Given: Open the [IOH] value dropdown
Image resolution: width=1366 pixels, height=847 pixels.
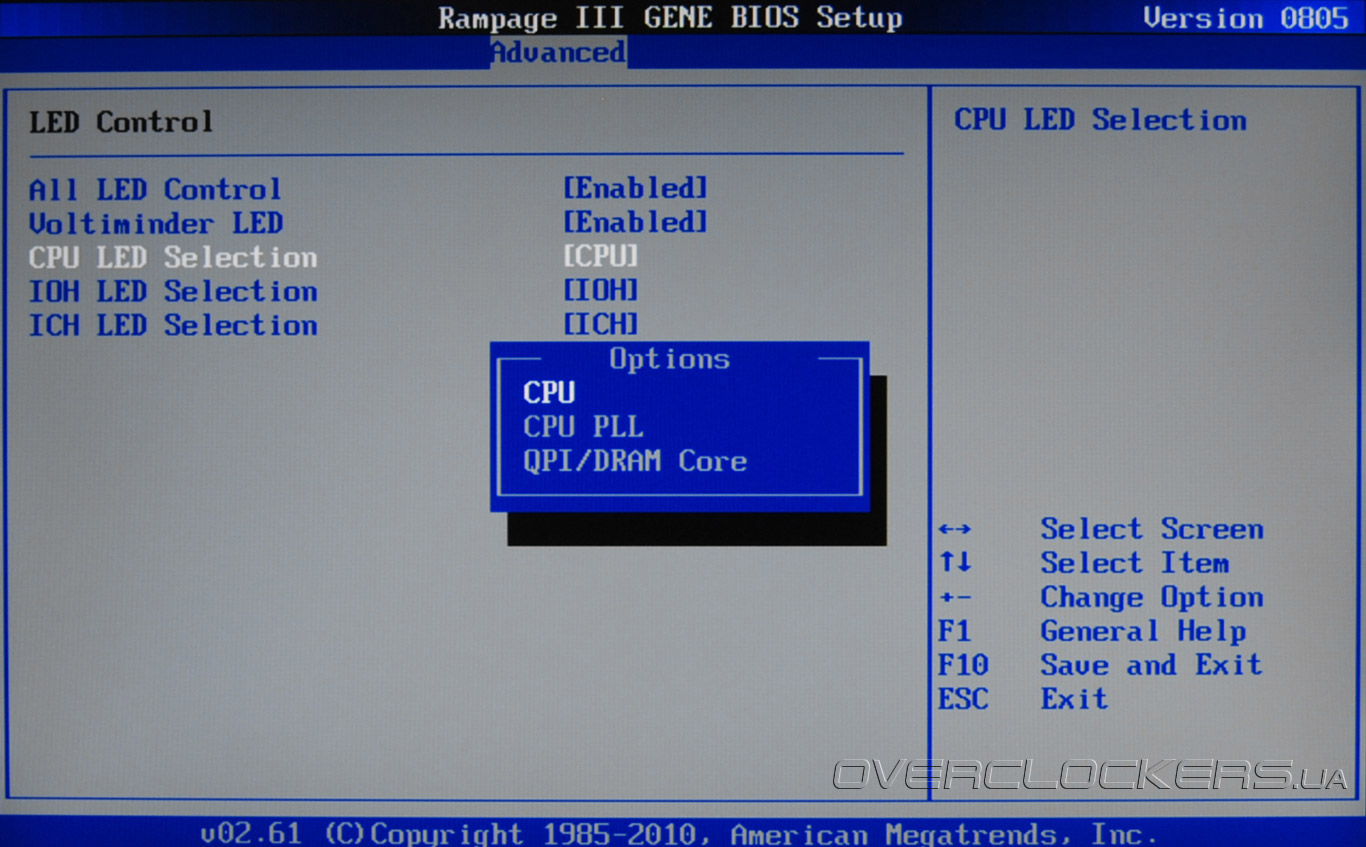Looking at the screenshot, I should click(600, 291).
